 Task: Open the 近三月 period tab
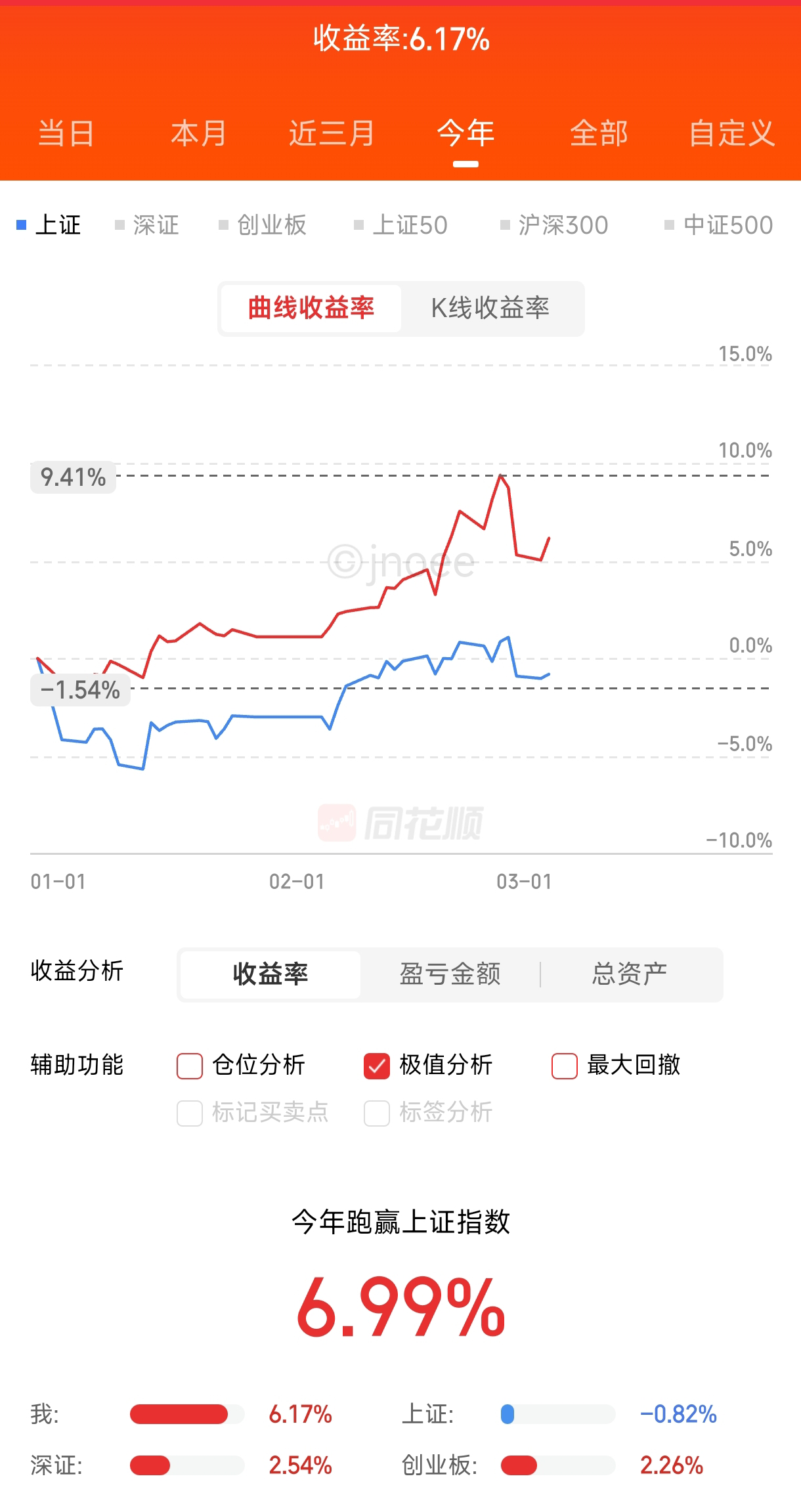coord(332,133)
